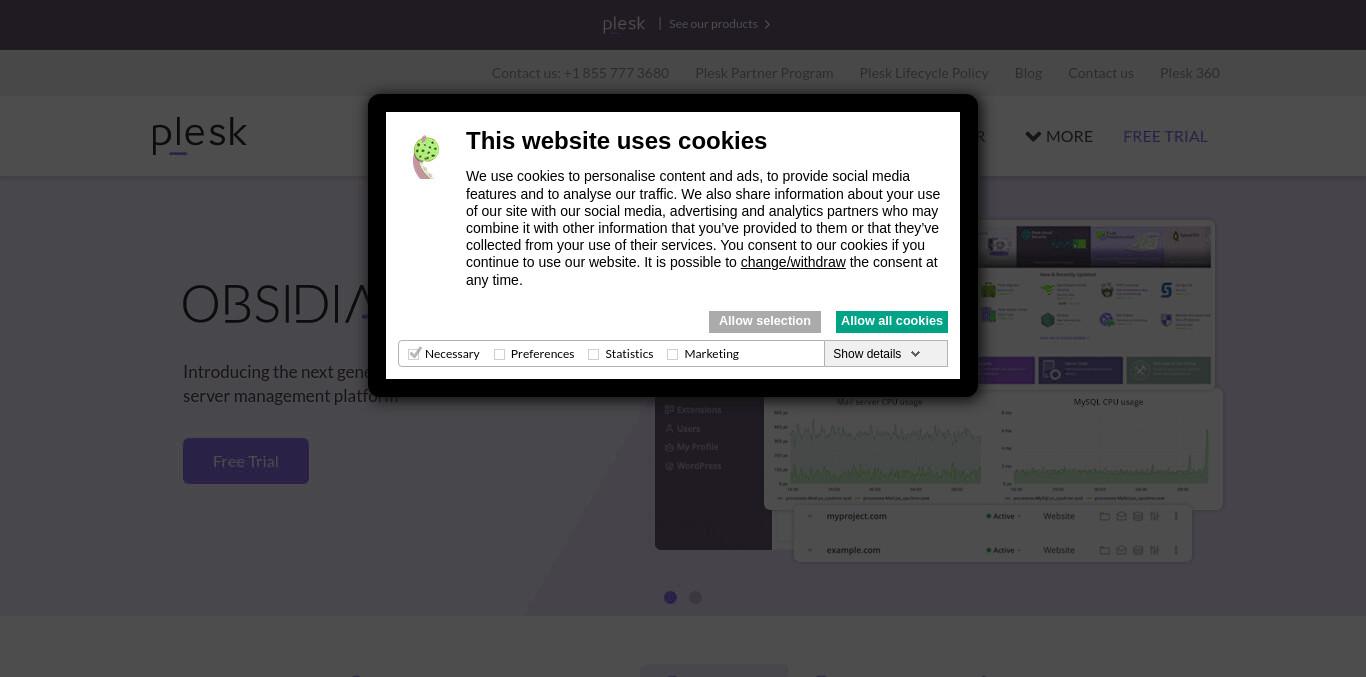Enable the Statistics cookies checkbox

click(x=593, y=354)
